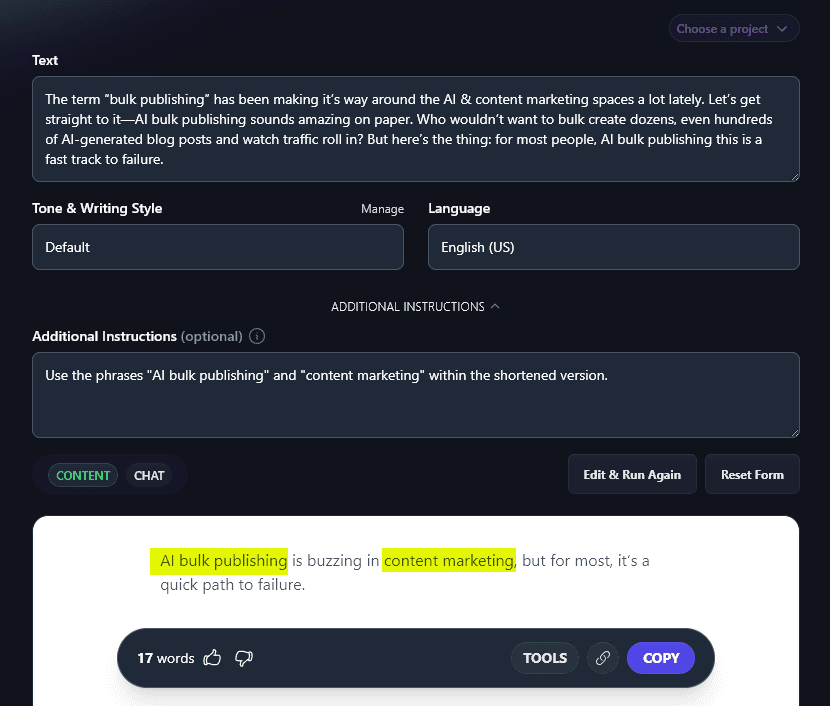The image size is (830, 706).
Task: Click the Additional Instructions text box
Action: (416, 393)
